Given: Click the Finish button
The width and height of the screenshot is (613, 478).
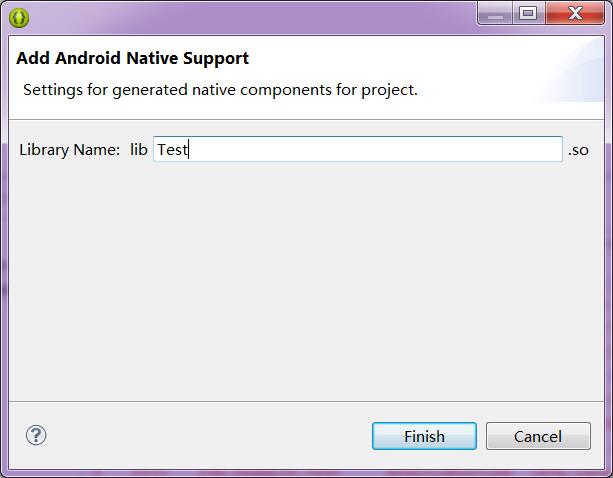Looking at the screenshot, I should click(424, 436).
